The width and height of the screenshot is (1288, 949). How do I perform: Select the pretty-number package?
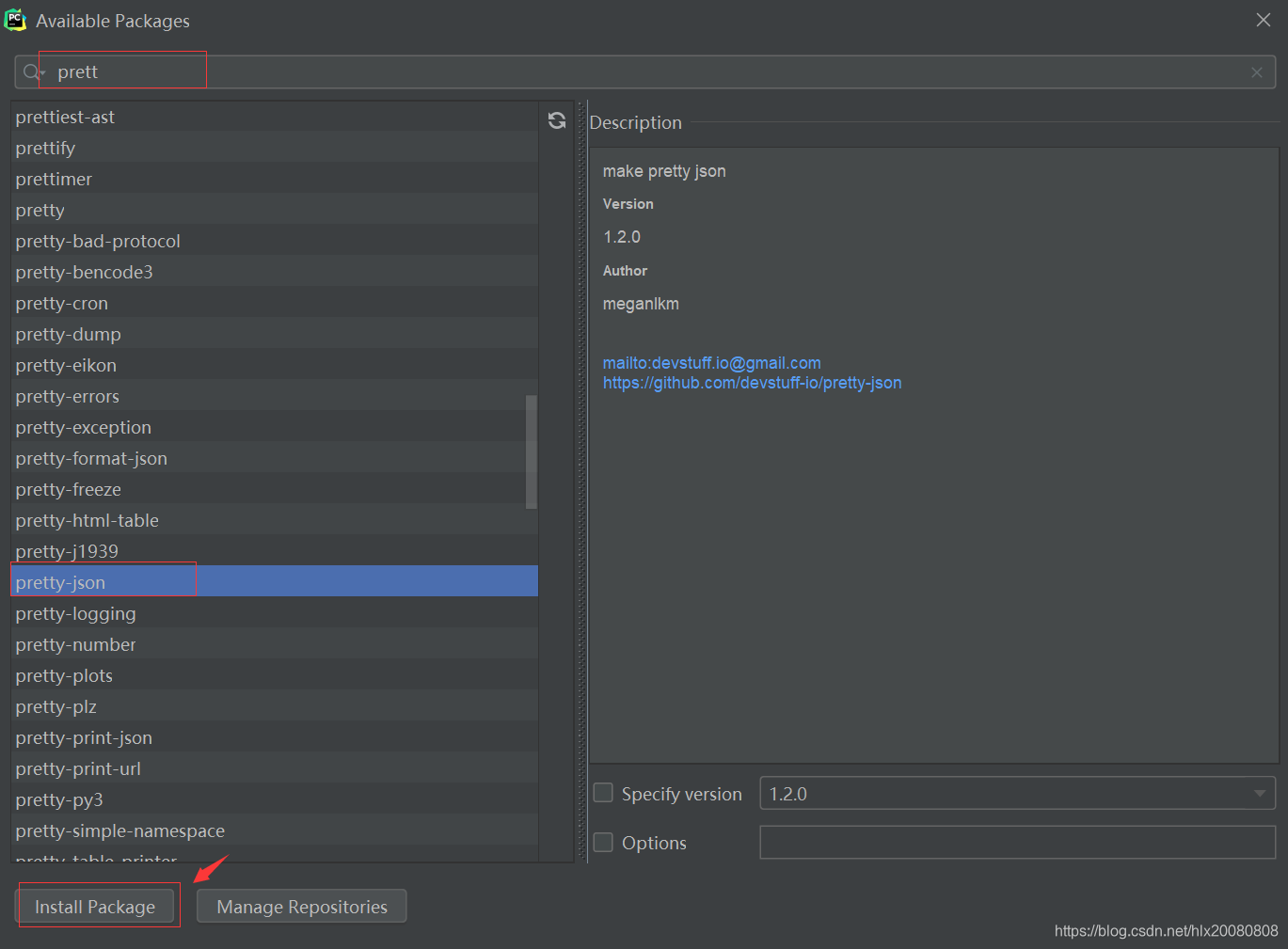[x=275, y=644]
